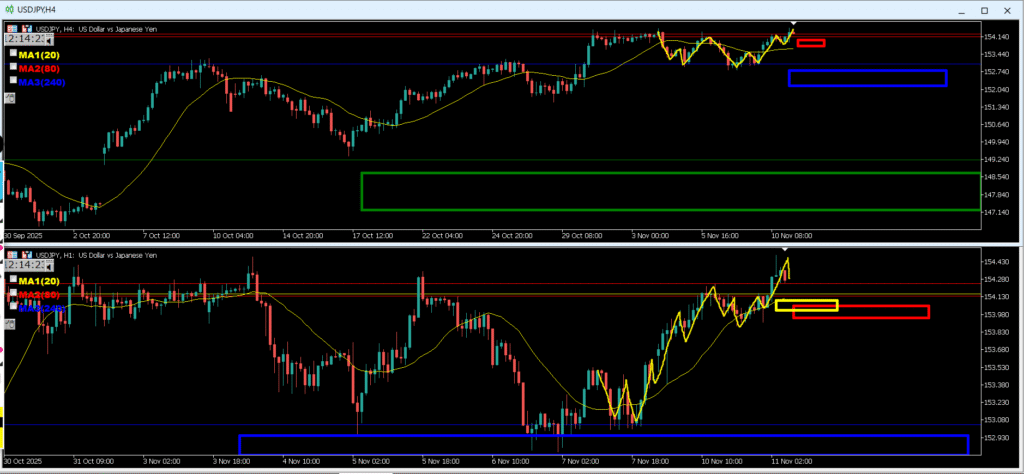Image resolution: width=1024 pixels, height=474 pixels.
Task: Maximize the USDJPY,H4 chart window
Action: pyautogui.click(x=984, y=9)
